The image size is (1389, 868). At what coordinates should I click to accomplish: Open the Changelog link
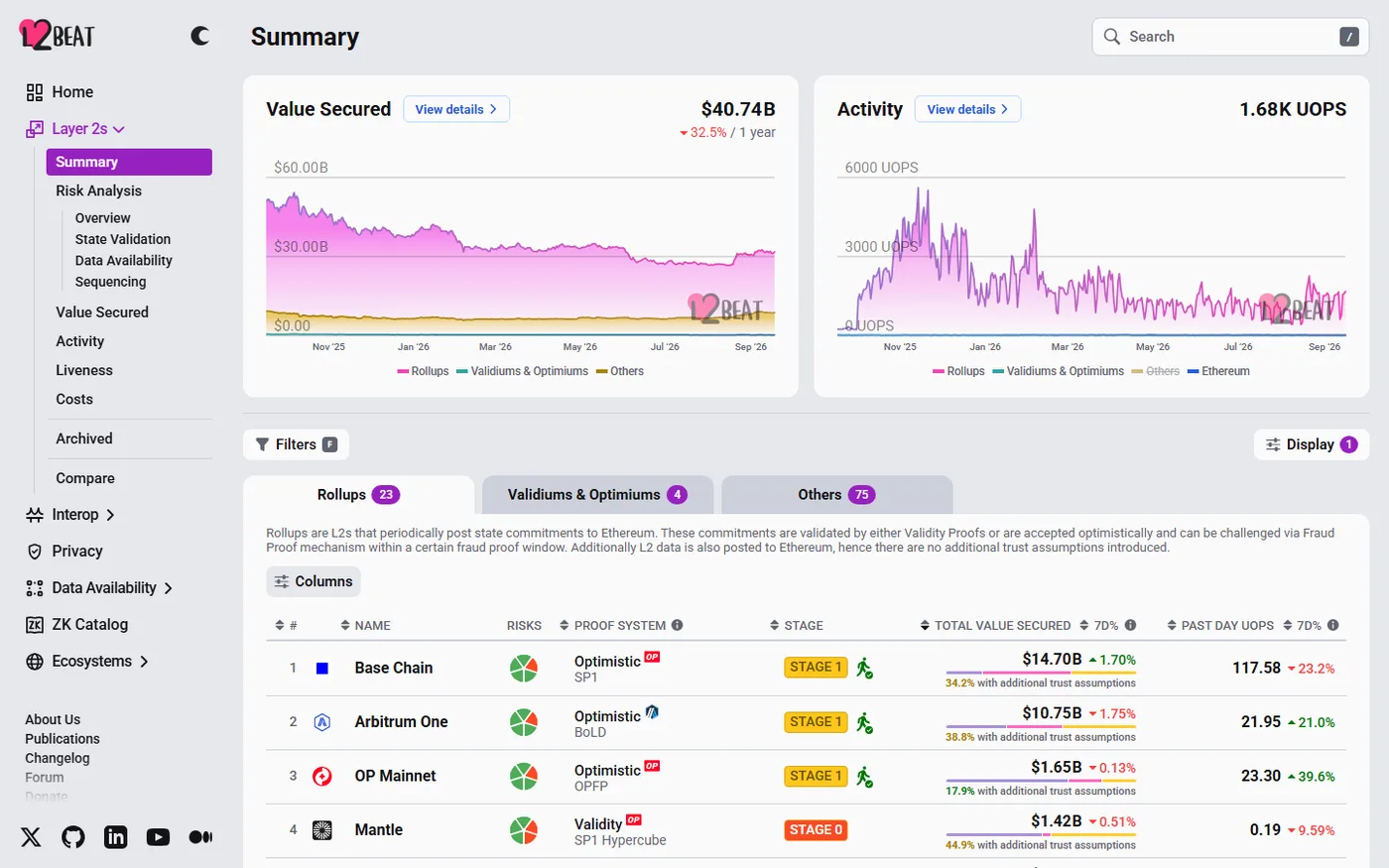coord(58,758)
